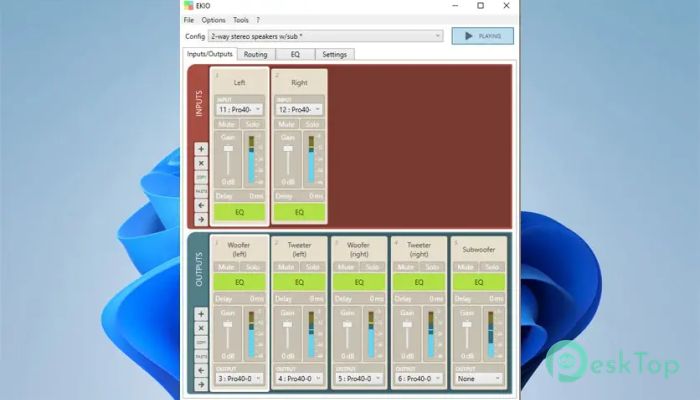Open Right channel input device dropdown

coord(299,109)
